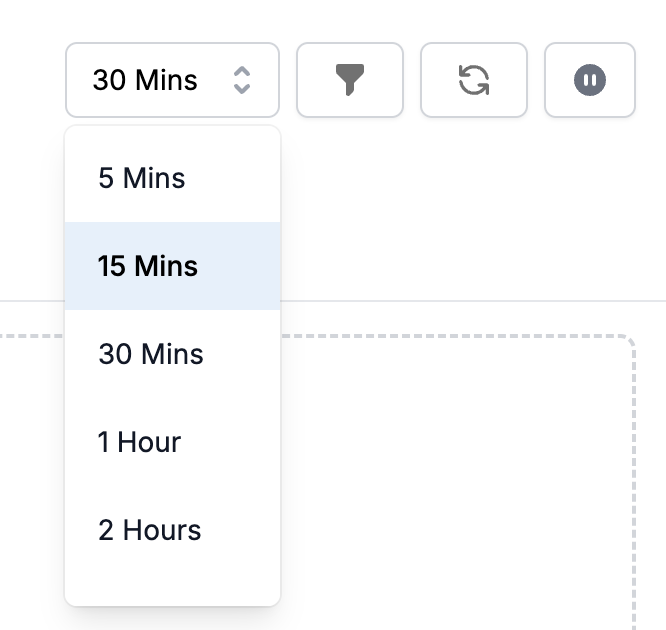This screenshot has width=666, height=630.
Task: Choose the 2 Hours time range
Action: pos(172,530)
